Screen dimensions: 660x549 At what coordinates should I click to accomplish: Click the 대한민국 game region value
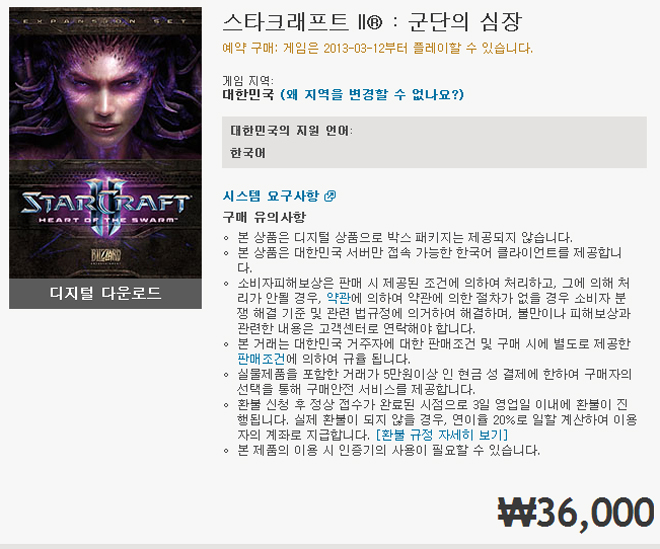click(x=248, y=94)
